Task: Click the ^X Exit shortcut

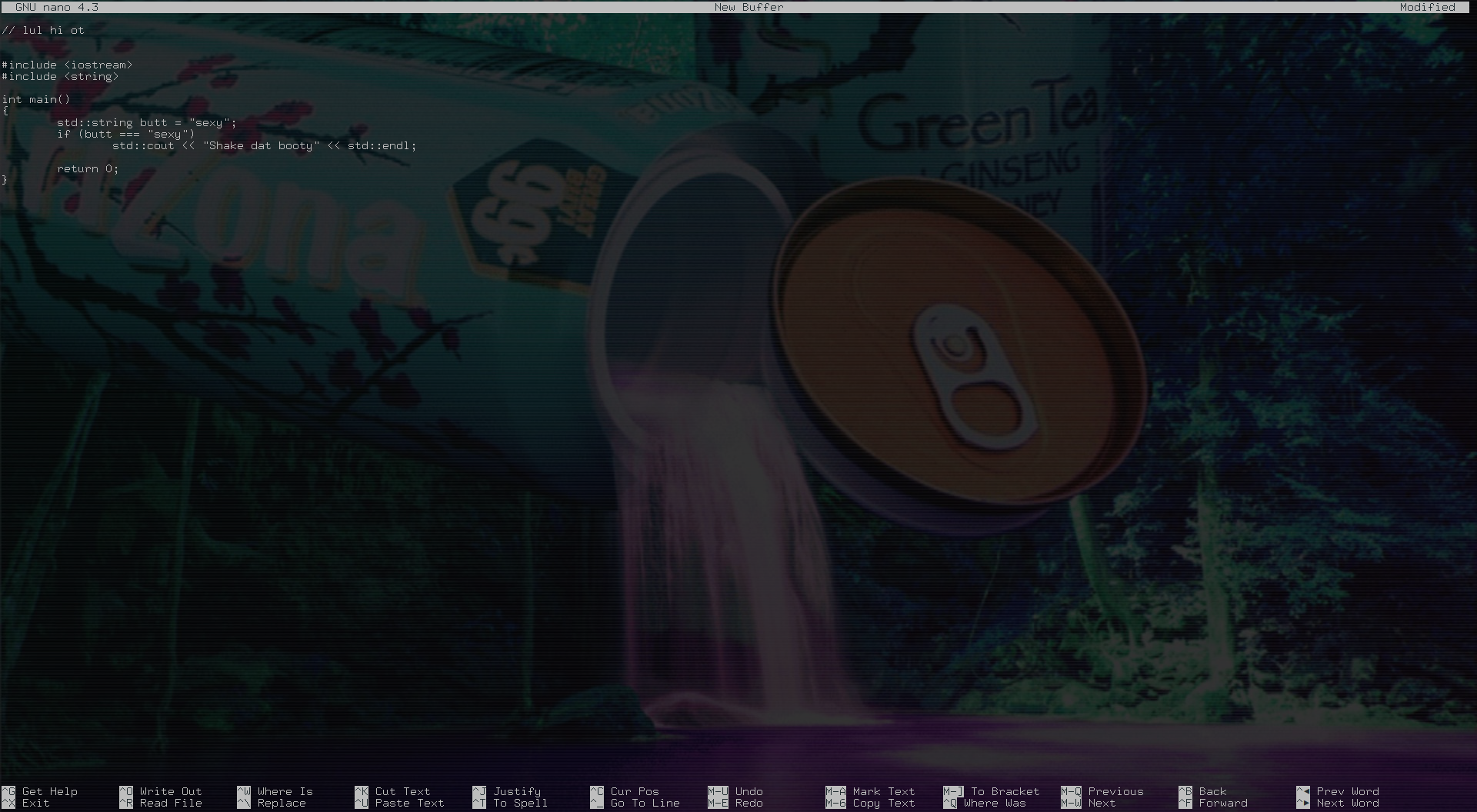Action: tap(35, 803)
